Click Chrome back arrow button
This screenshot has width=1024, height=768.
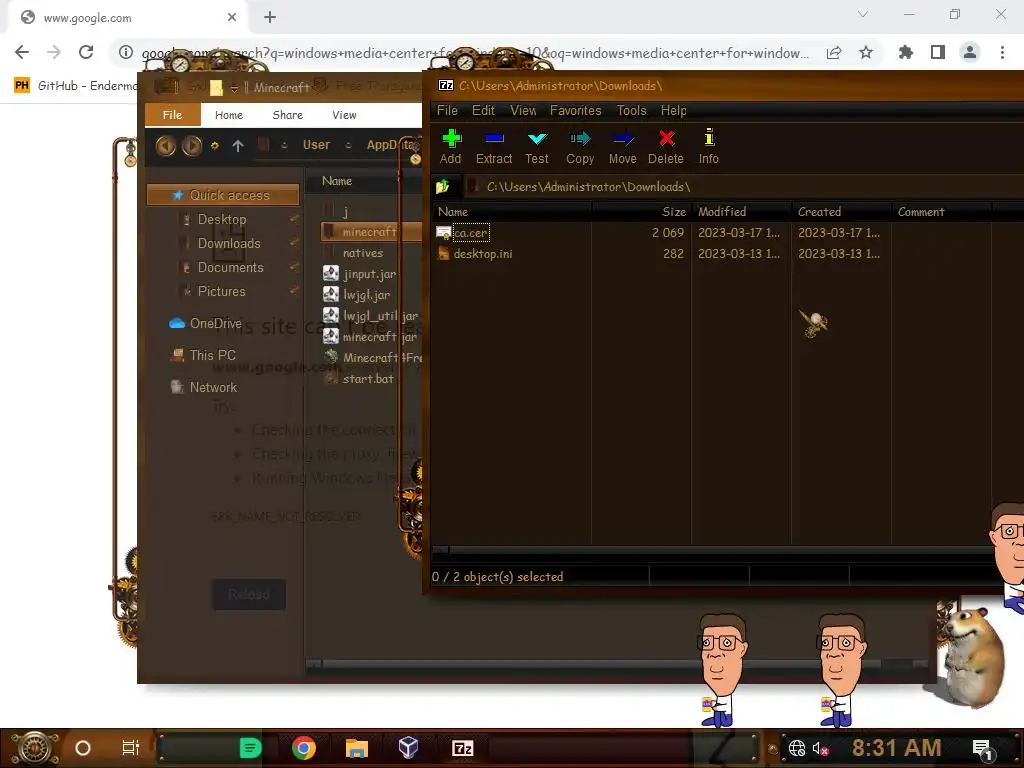22,52
